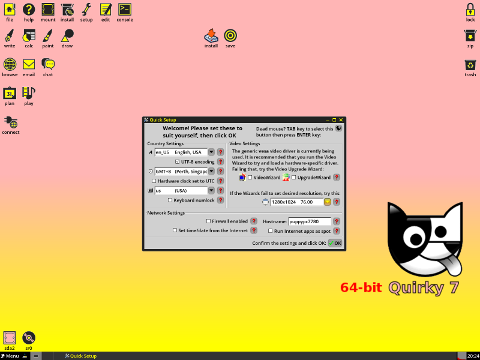
Task: Open help for time from Internet
Action: [254, 230]
